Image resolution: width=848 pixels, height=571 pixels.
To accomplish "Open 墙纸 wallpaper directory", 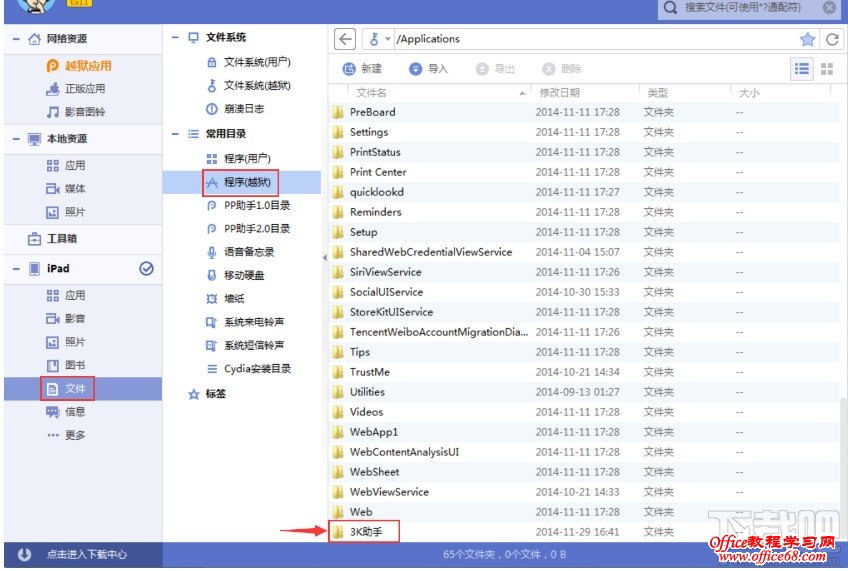I will pyautogui.click(x=226, y=298).
